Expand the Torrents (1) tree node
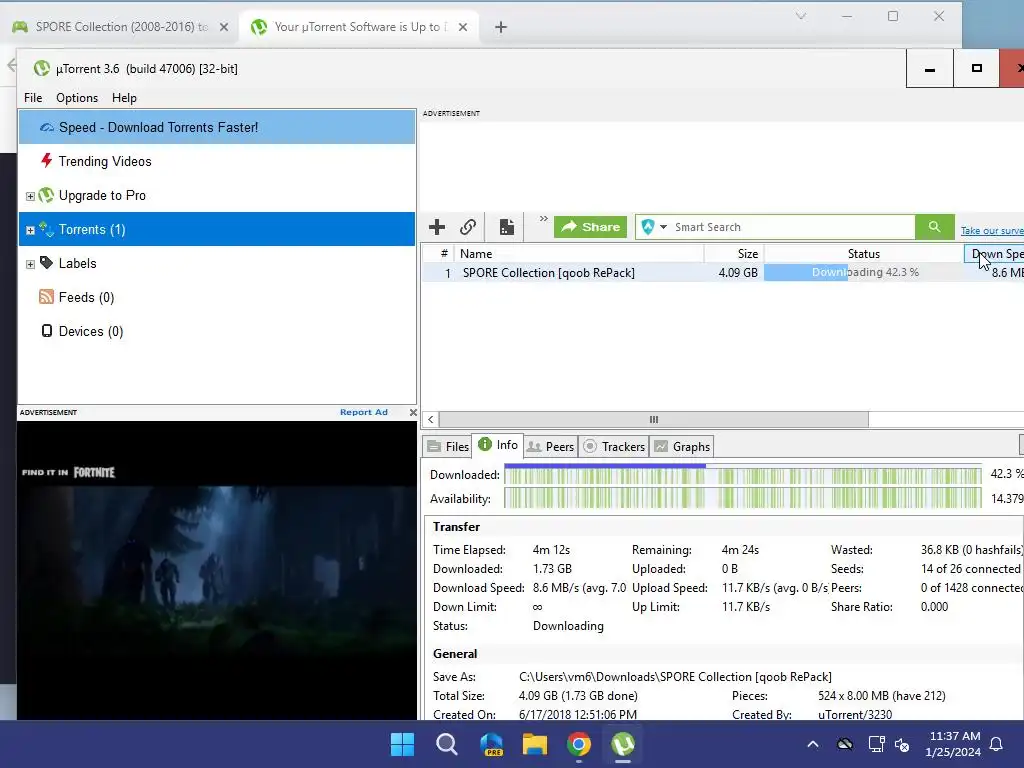1024x768 pixels. (30, 230)
